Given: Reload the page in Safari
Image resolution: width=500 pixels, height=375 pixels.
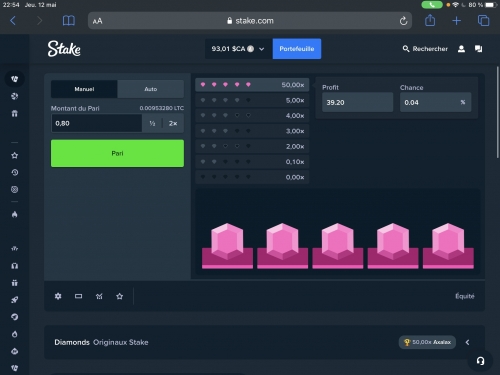Looking at the screenshot, I should point(403,21).
